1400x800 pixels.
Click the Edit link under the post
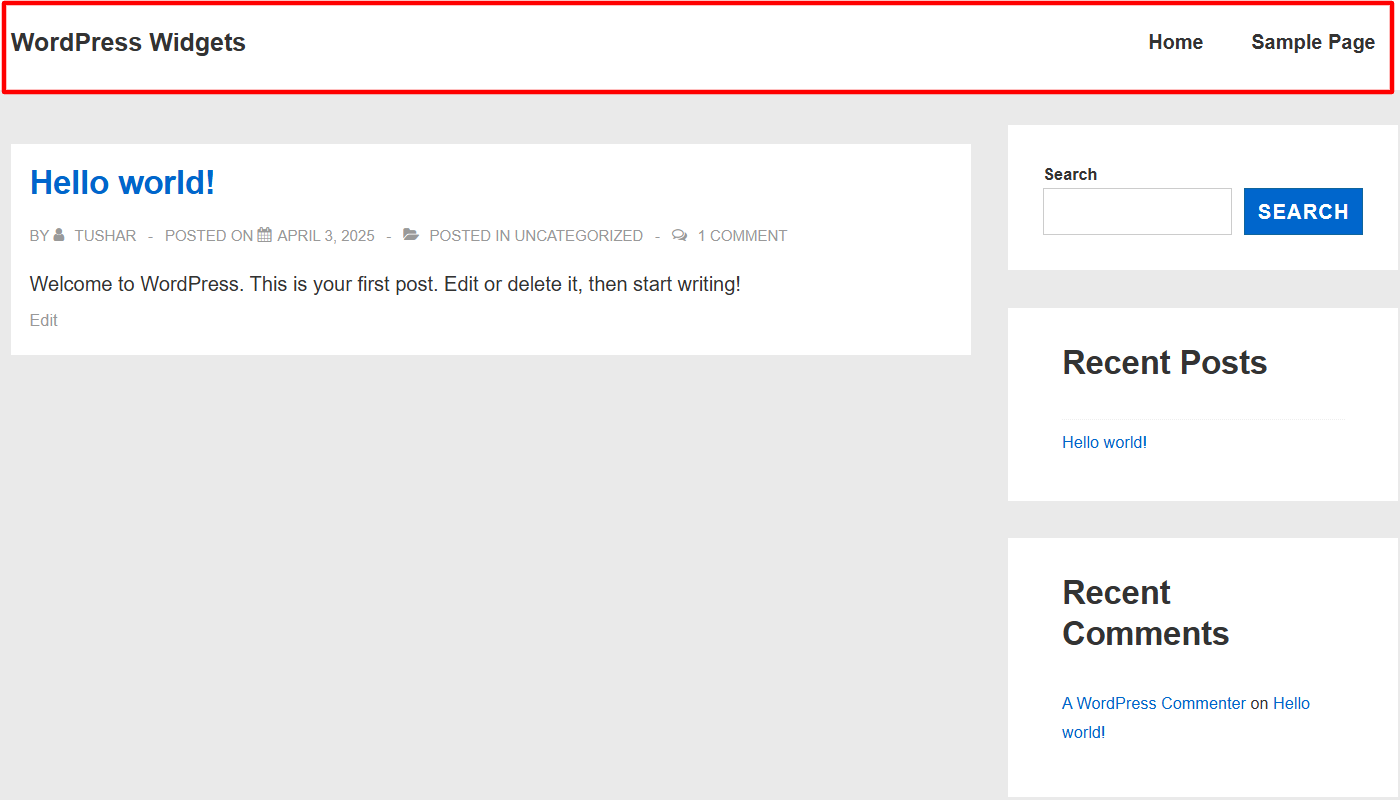tap(44, 320)
